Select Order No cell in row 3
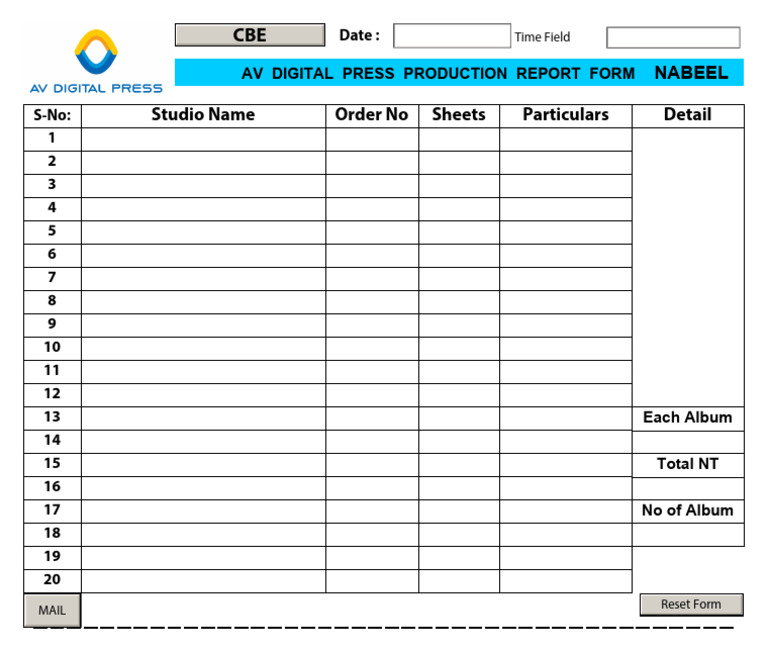The height and width of the screenshot is (651, 768). pos(372,186)
